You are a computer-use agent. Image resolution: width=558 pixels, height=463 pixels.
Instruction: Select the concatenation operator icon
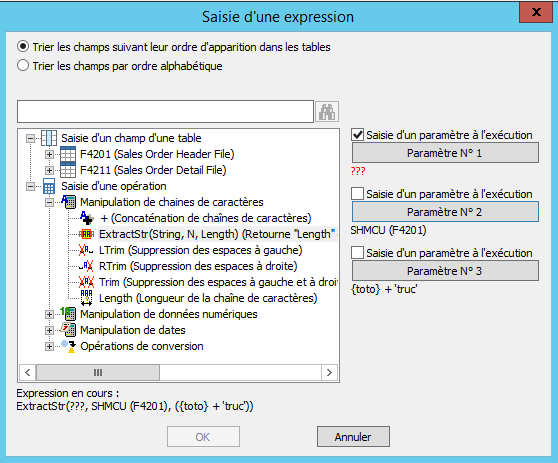(86, 218)
